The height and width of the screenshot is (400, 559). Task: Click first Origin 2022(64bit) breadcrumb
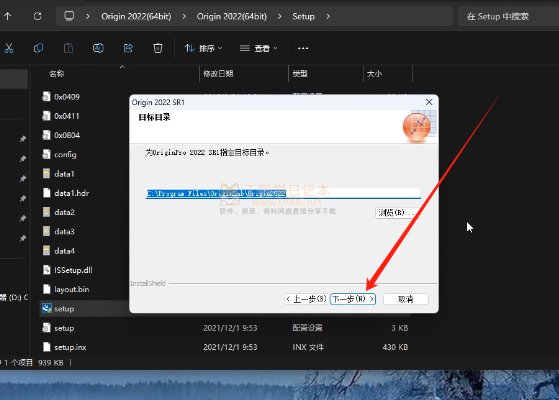tap(136, 16)
